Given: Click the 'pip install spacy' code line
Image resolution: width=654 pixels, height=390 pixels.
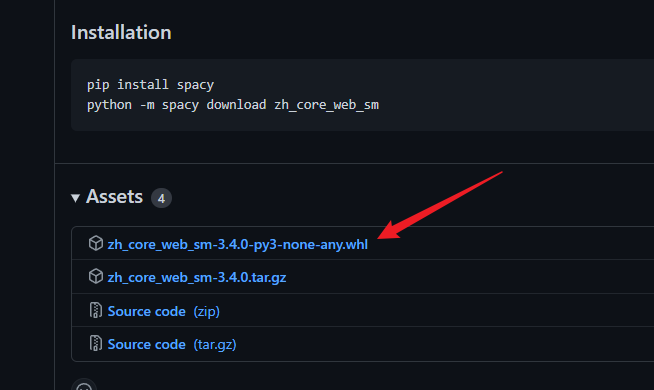Looking at the screenshot, I should point(151,85).
